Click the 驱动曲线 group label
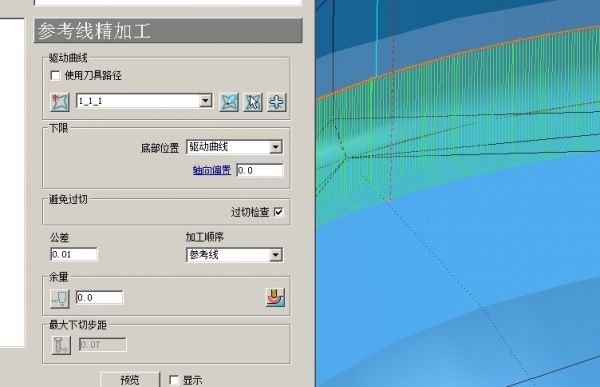This screenshot has height=387, width=600. (68, 58)
